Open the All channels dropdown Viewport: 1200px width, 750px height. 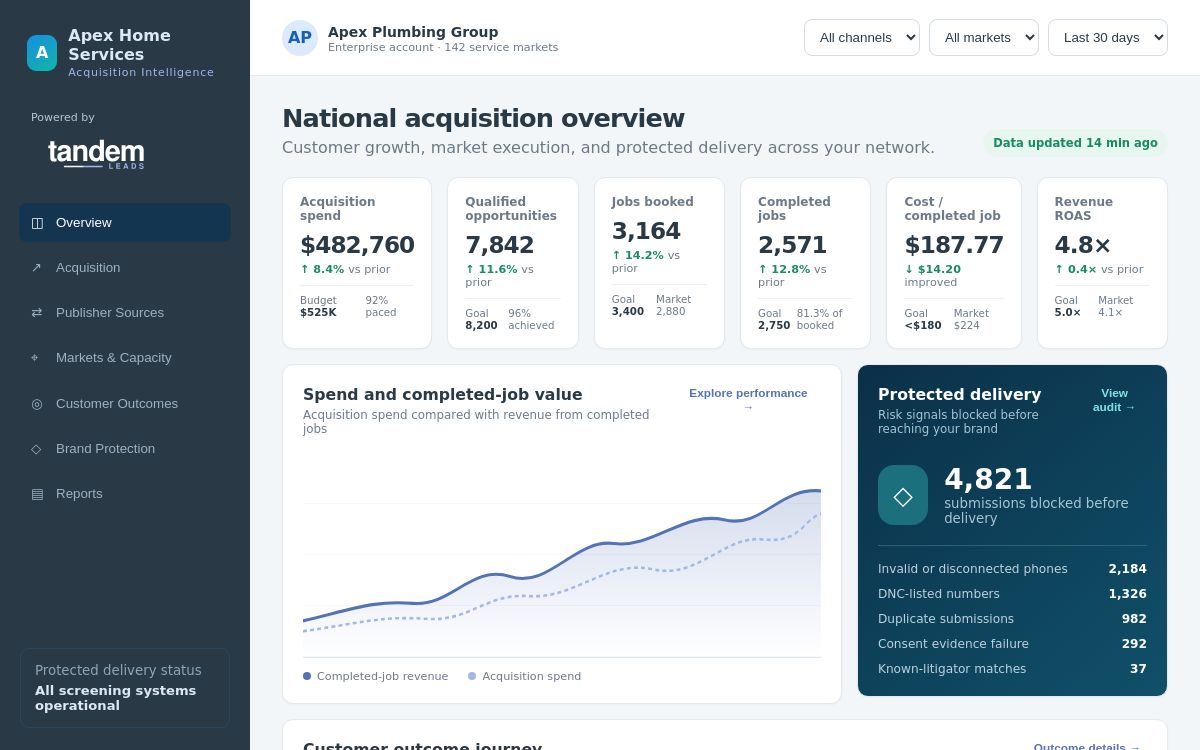click(862, 38)
